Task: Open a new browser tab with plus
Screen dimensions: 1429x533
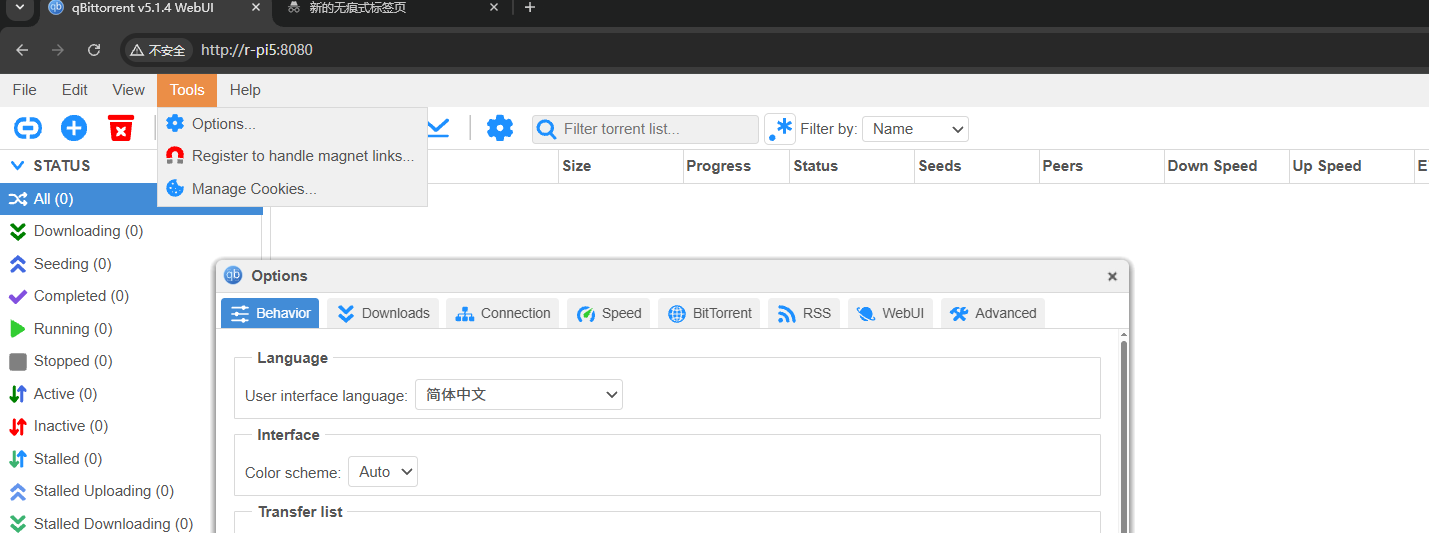Action: [530, 8]
